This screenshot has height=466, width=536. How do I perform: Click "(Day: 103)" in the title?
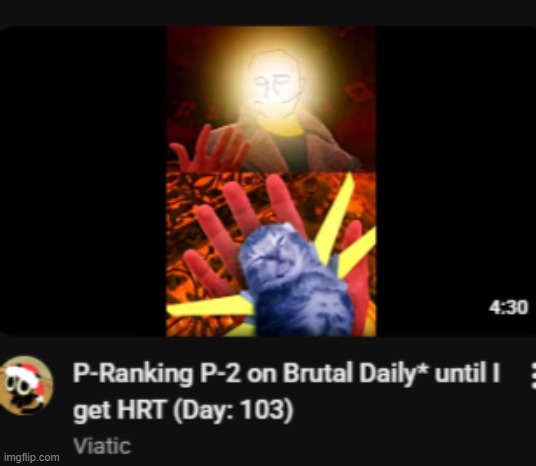(x=233, y=409)
